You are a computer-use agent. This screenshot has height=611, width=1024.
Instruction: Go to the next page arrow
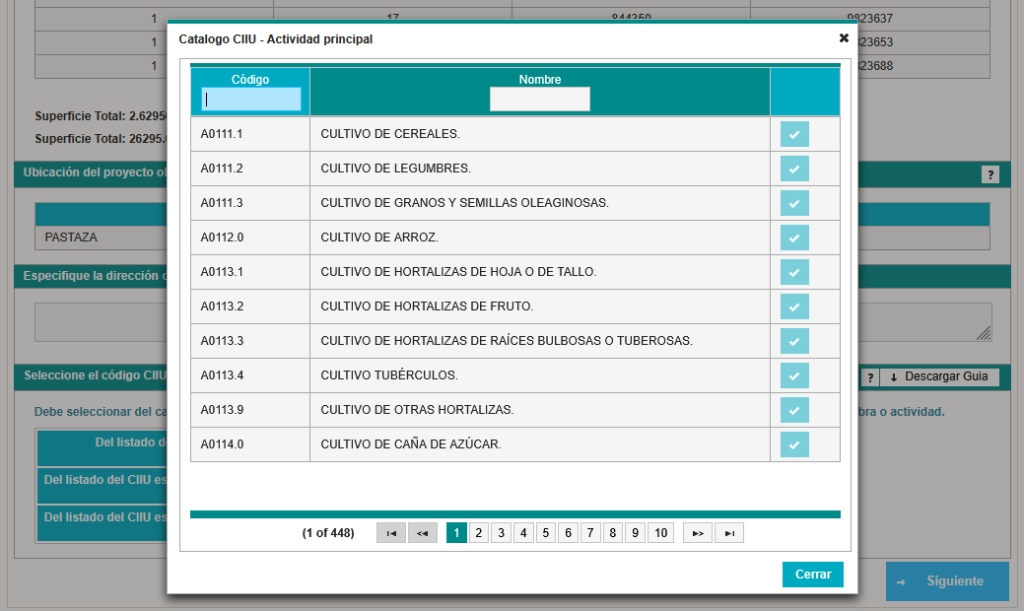tap(697, 533)
